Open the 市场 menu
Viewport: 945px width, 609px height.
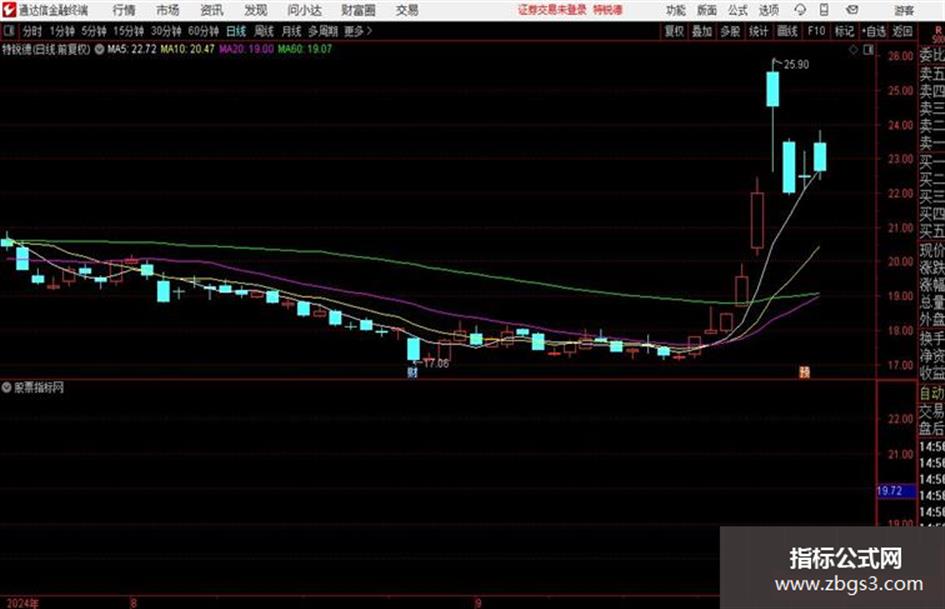click(x=168, y=10)
